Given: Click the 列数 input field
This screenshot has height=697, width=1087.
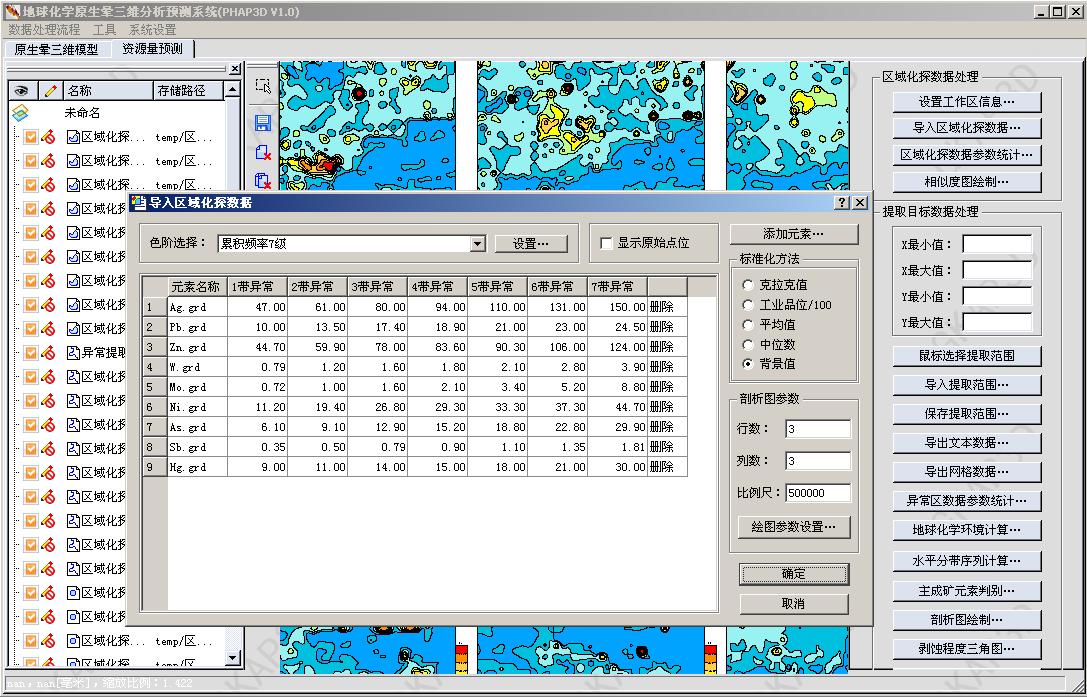Looking at the screenshot, I should (818, 461).
